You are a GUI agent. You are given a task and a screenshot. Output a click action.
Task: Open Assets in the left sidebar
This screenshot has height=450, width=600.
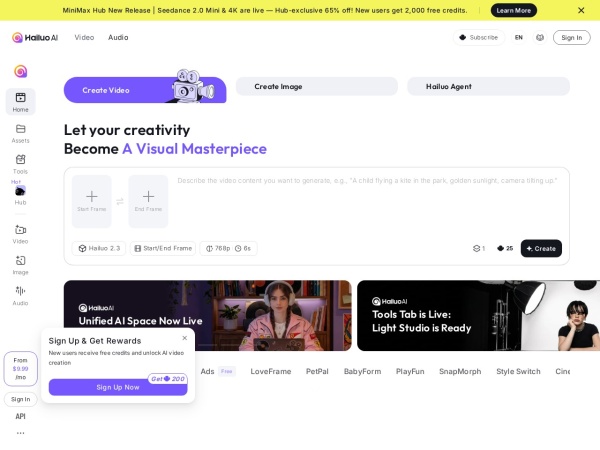20,134
